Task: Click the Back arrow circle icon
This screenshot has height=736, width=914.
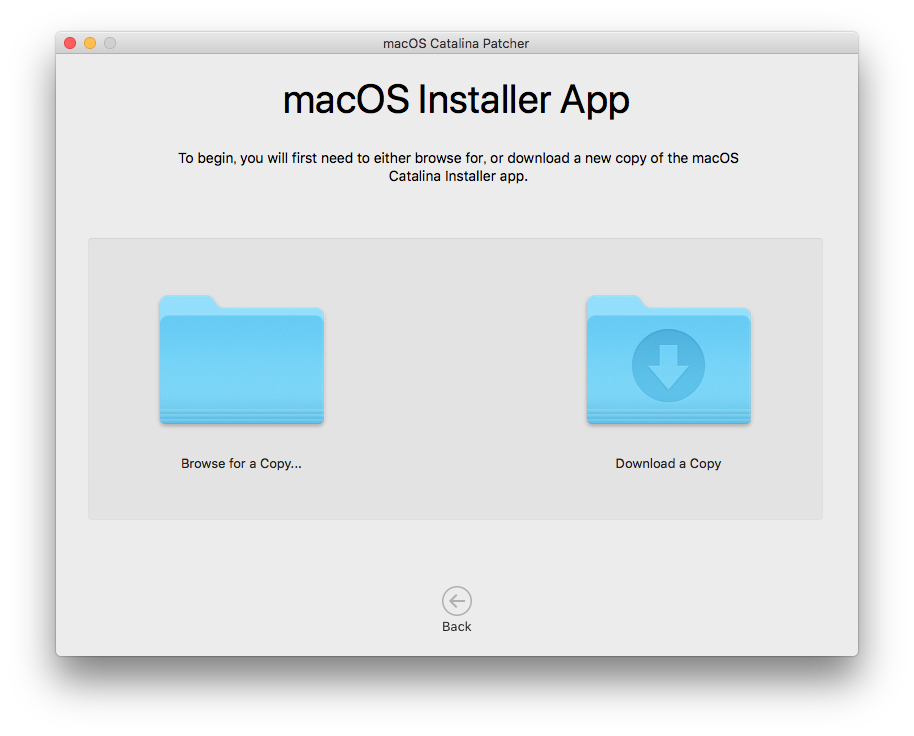Action: tap(456, 601)
